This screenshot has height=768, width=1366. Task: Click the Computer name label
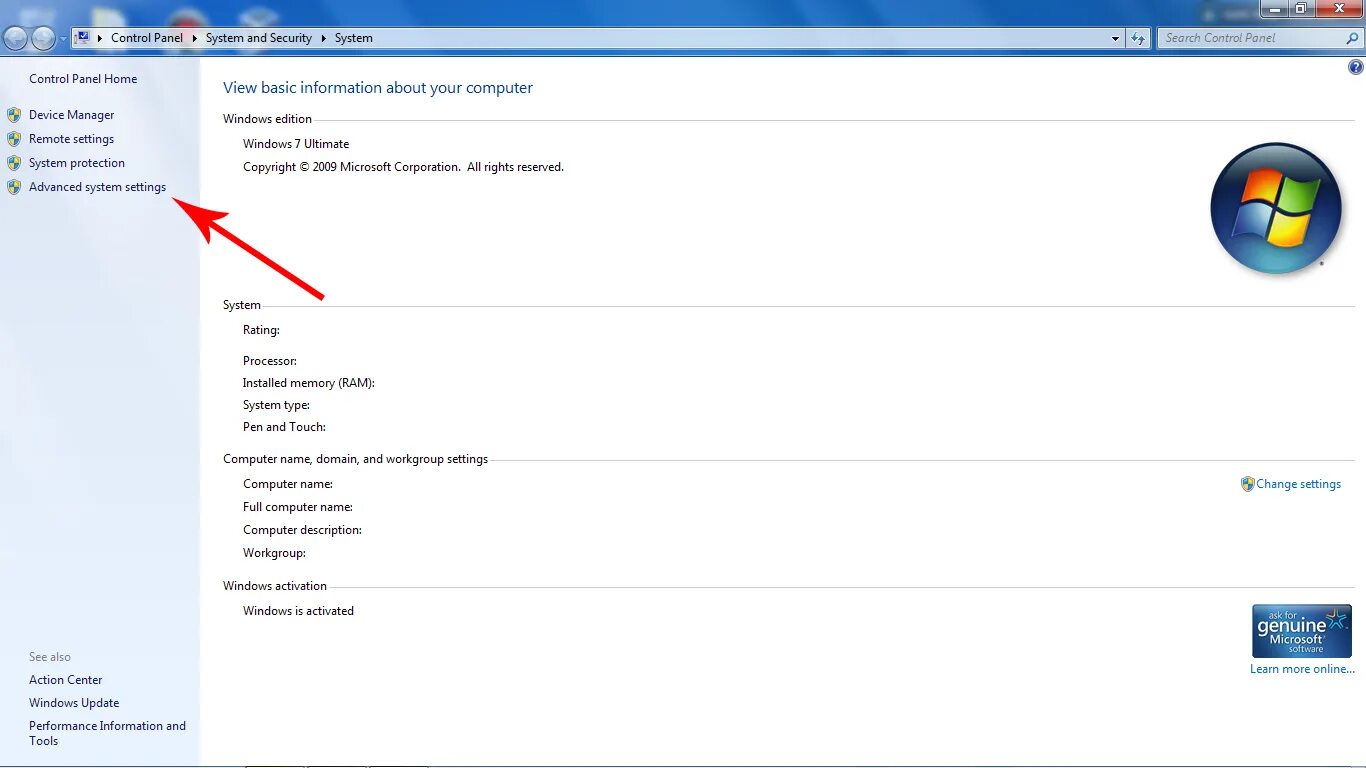click(288, 484)
